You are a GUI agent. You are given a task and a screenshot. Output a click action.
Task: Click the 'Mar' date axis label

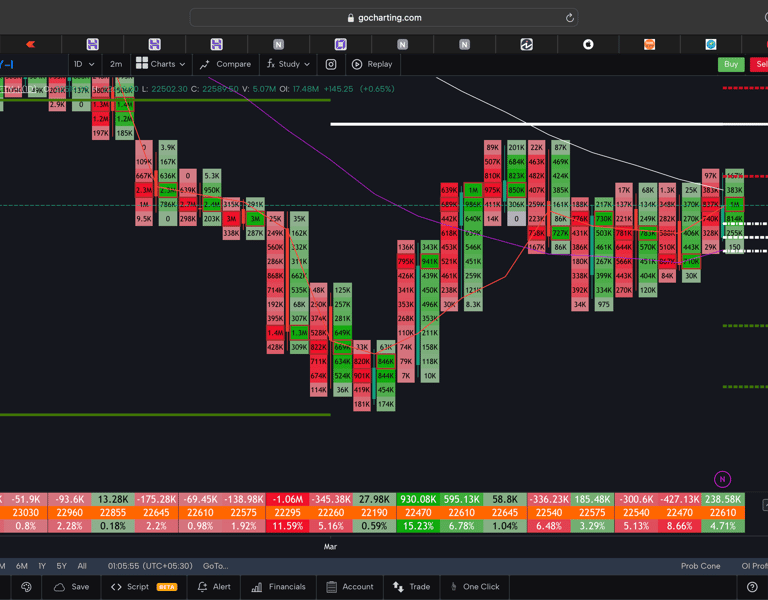pos(330,547)
